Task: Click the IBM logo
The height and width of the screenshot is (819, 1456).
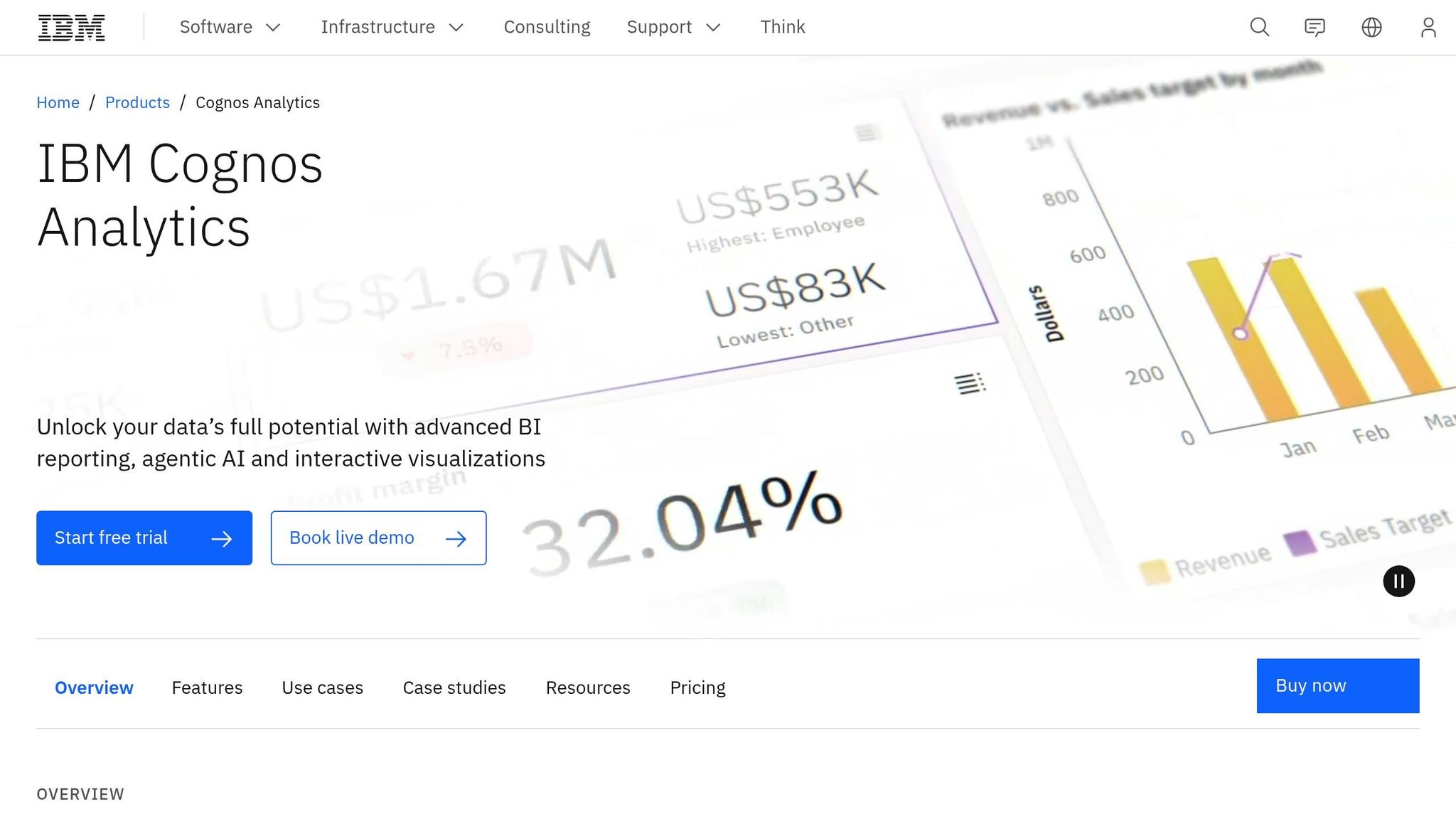Action: pyautogui.click(x=71, y=27)
